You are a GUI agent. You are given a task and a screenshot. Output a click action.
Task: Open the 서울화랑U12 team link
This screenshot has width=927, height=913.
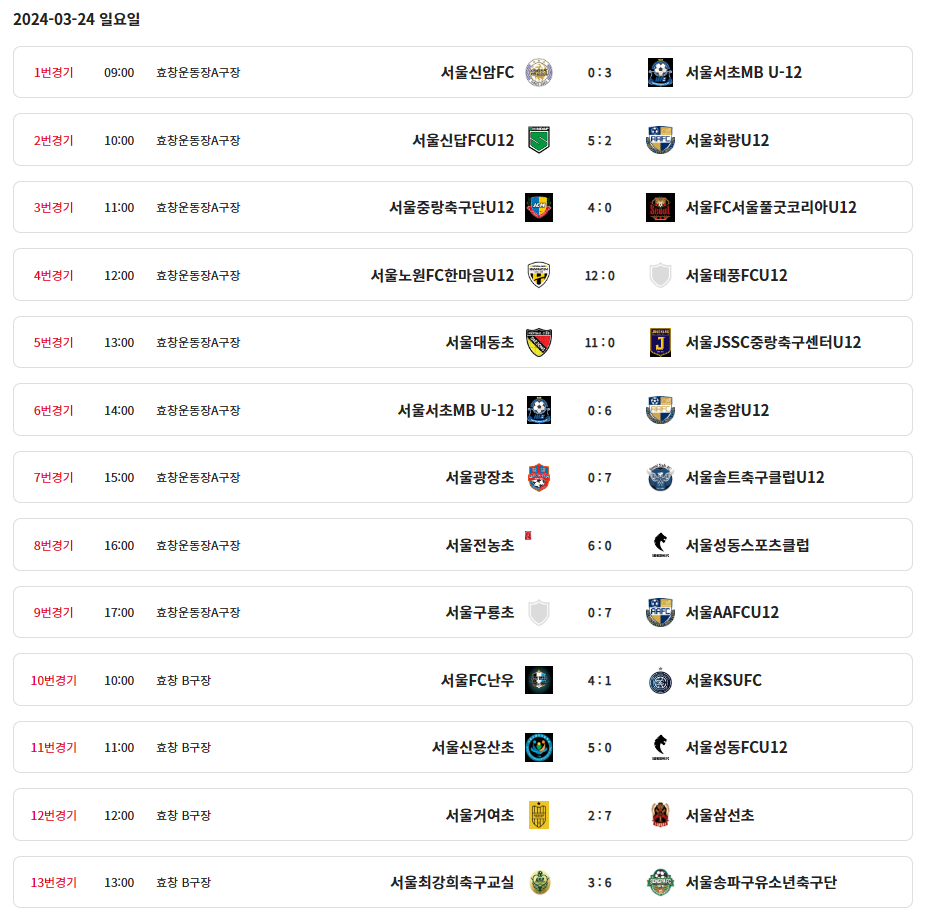727,140
